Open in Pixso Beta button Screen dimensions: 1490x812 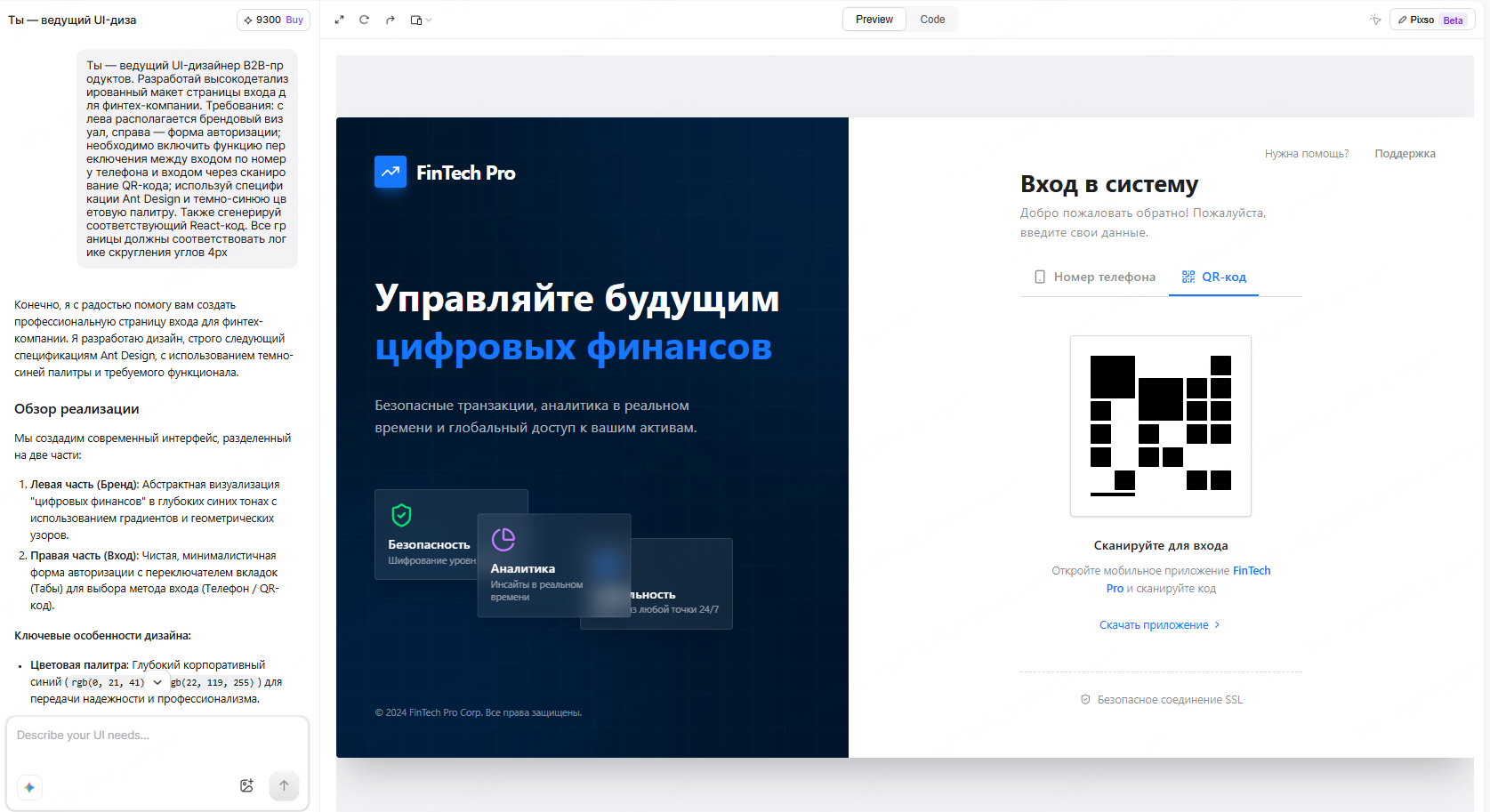pos(1431,20)
